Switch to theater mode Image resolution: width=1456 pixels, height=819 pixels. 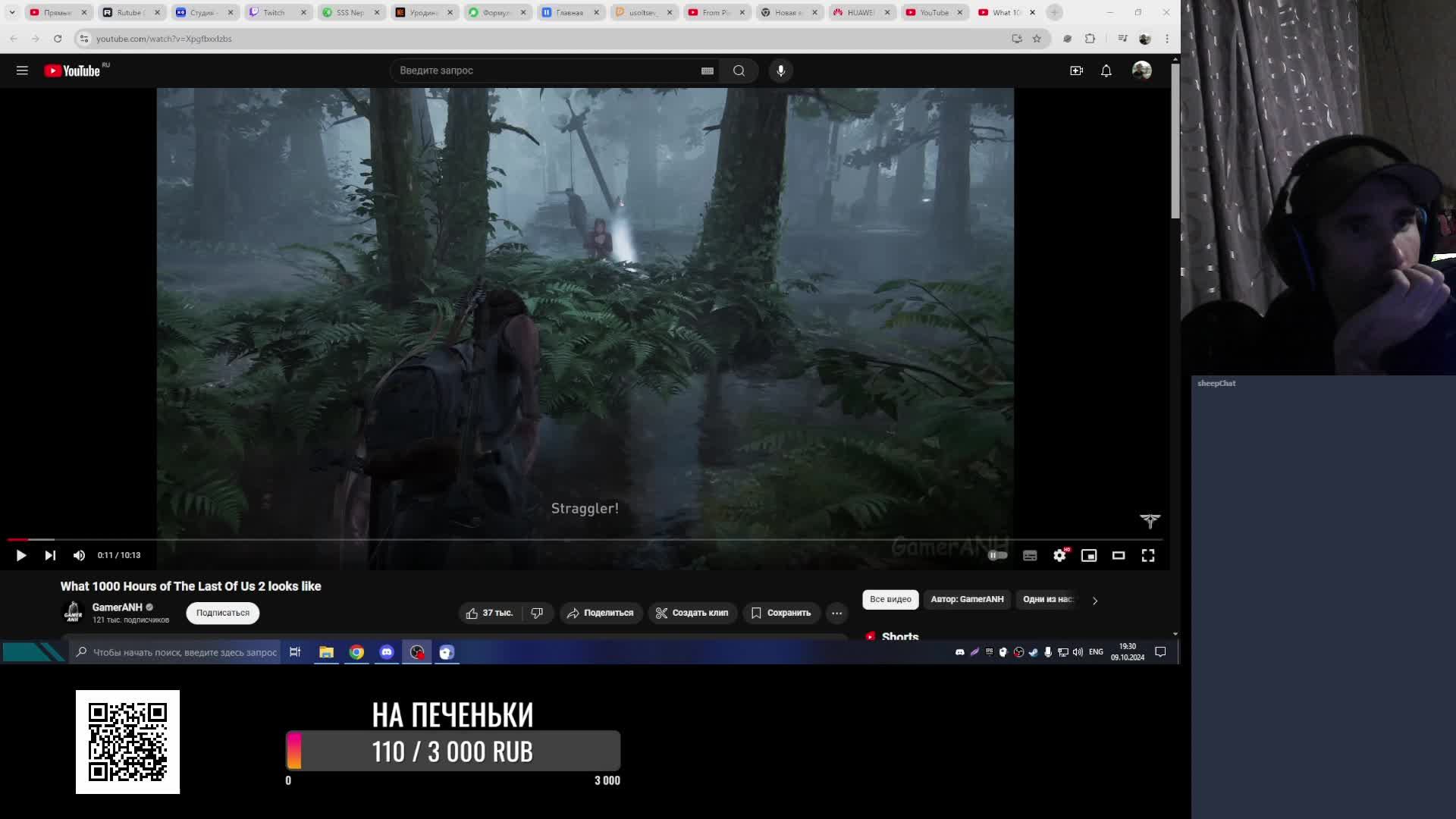(1119, 556)
